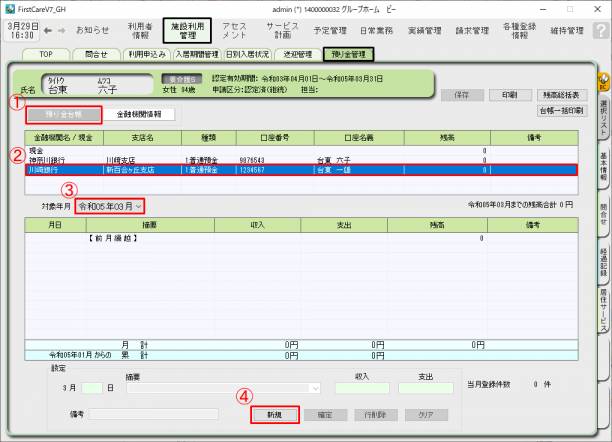612x442 pixels.
Task: Switch to the 入居期間管理 tab
Action: pyautogui.click(x=197, y=54)
